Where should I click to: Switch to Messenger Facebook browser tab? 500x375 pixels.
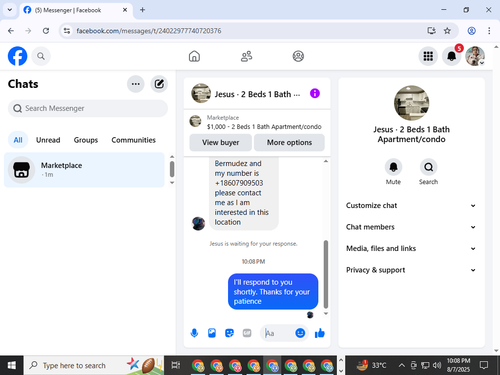76,10
